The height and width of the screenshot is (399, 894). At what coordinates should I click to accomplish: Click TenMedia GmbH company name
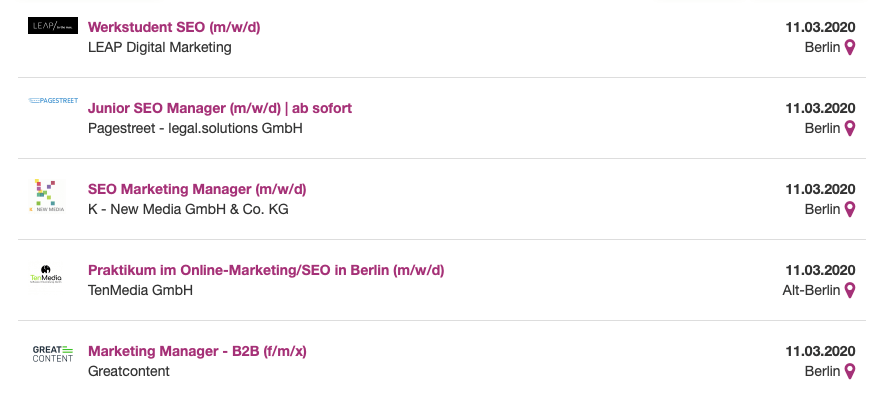[140, 290]
